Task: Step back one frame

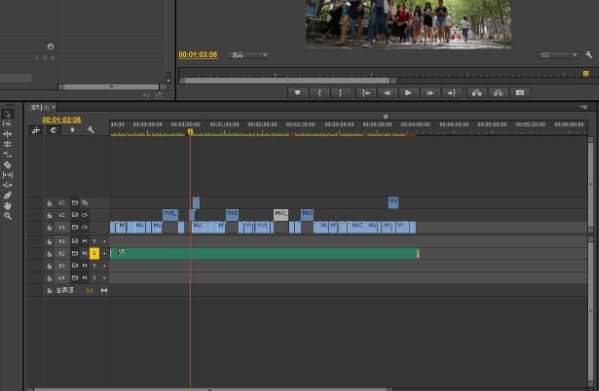Action: click(x=387, y=93)
